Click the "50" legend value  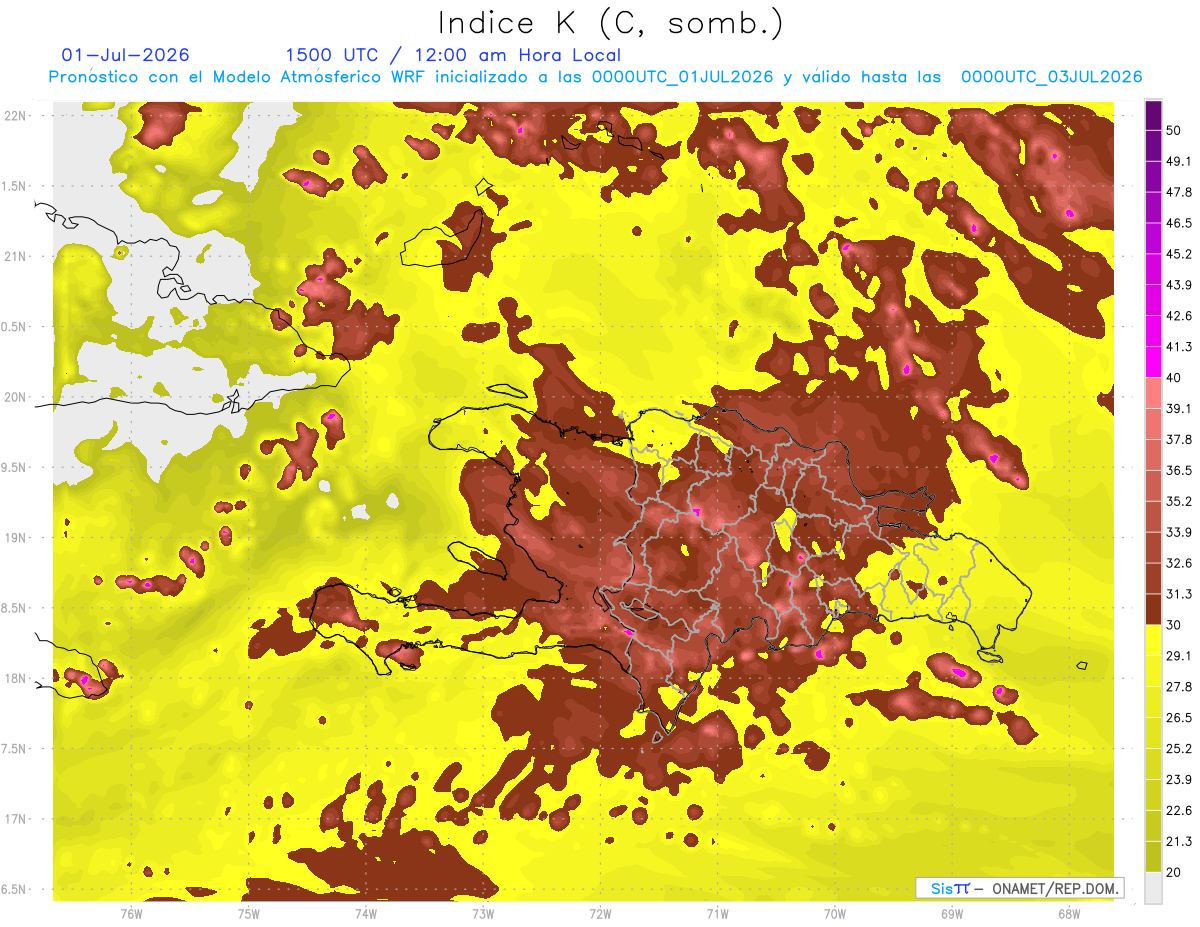[1174, 130]
